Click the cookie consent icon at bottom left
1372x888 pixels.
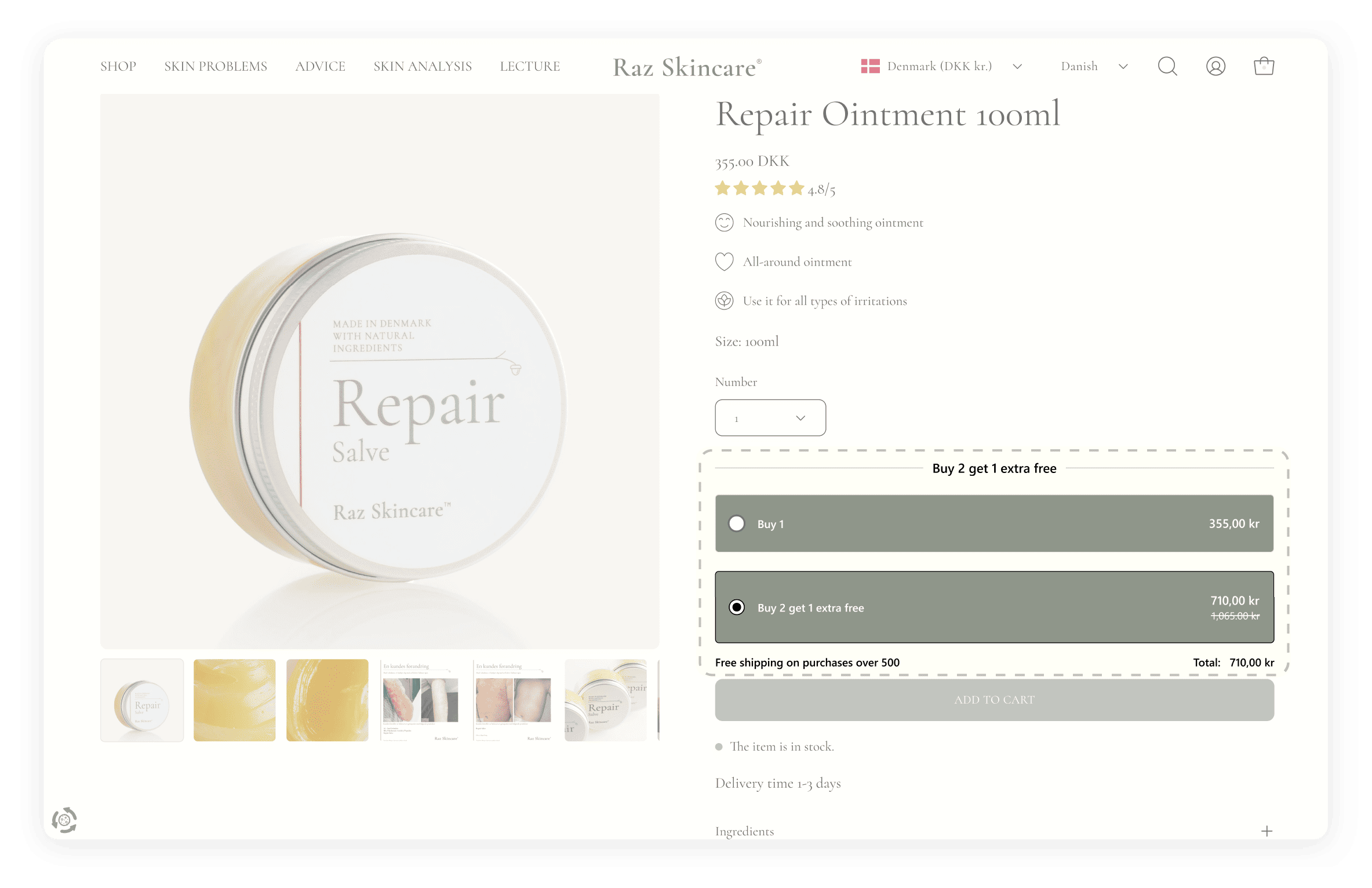point(64,820)
